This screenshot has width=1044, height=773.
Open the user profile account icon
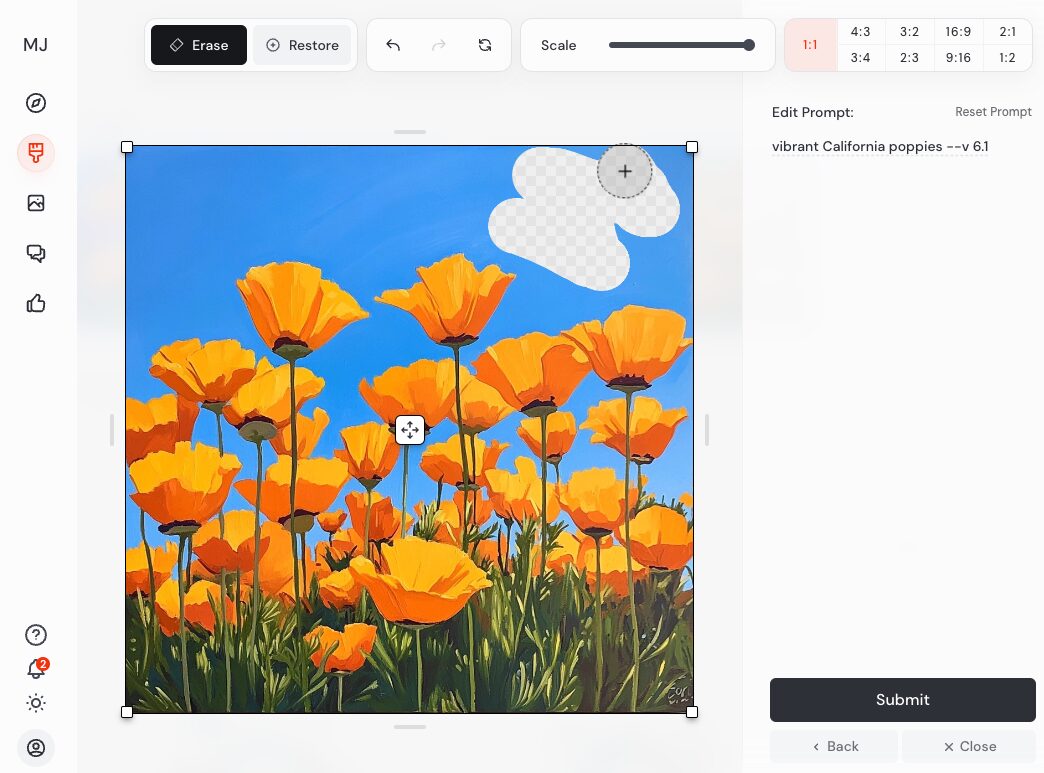click(x=36, y=748)
